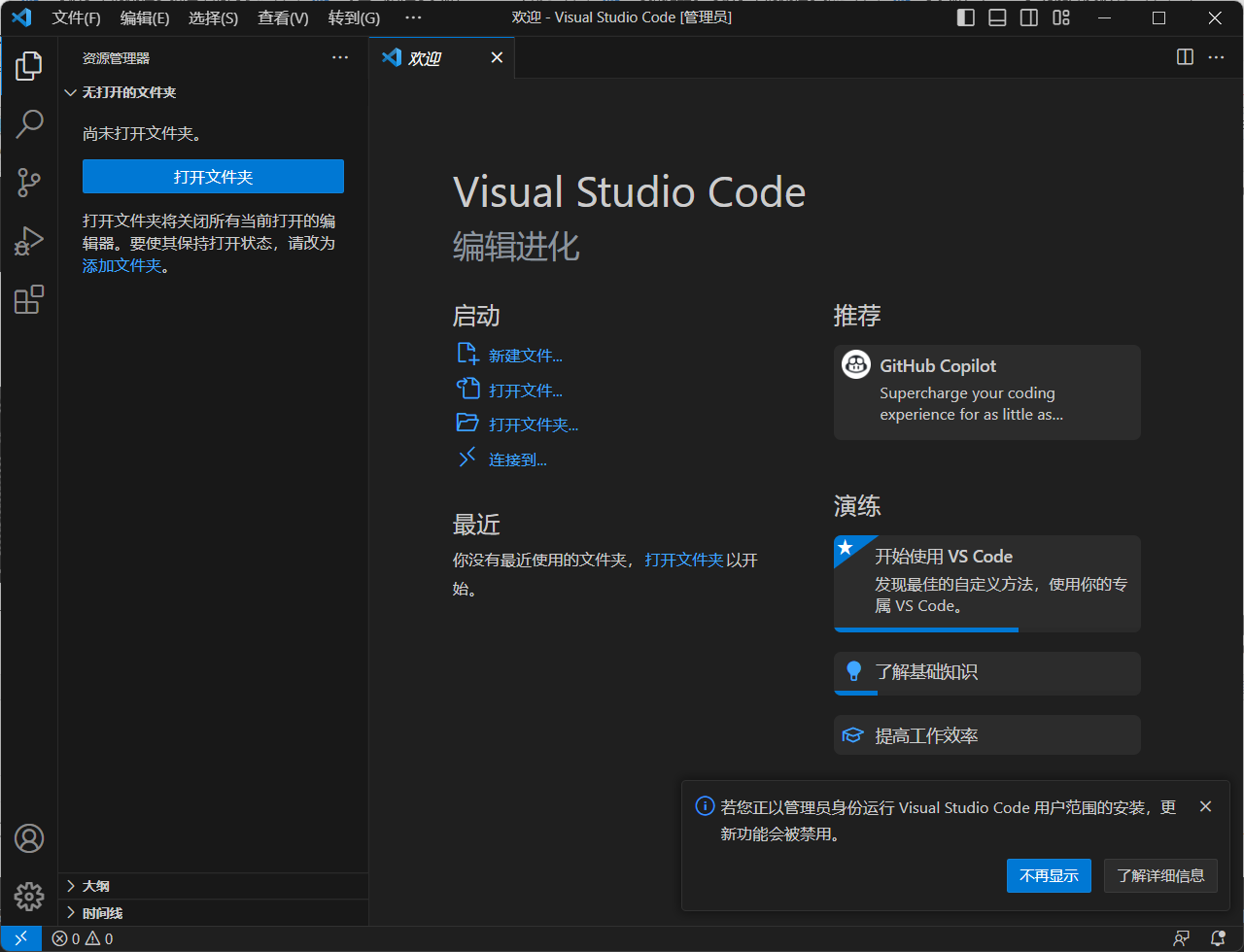Open the 转到(G) menu
Viewport: 1244px width, 952px height.
(354, 17)
